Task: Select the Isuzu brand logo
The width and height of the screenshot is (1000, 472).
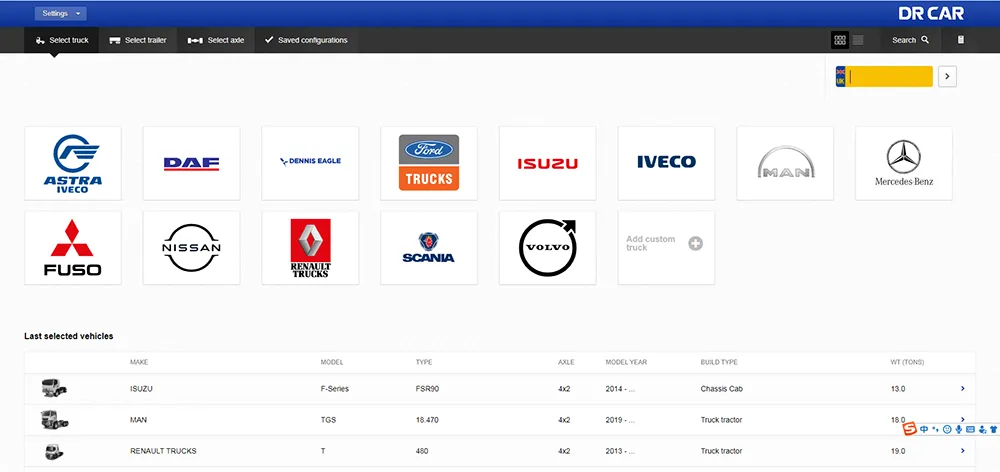Action: [547, 163]
